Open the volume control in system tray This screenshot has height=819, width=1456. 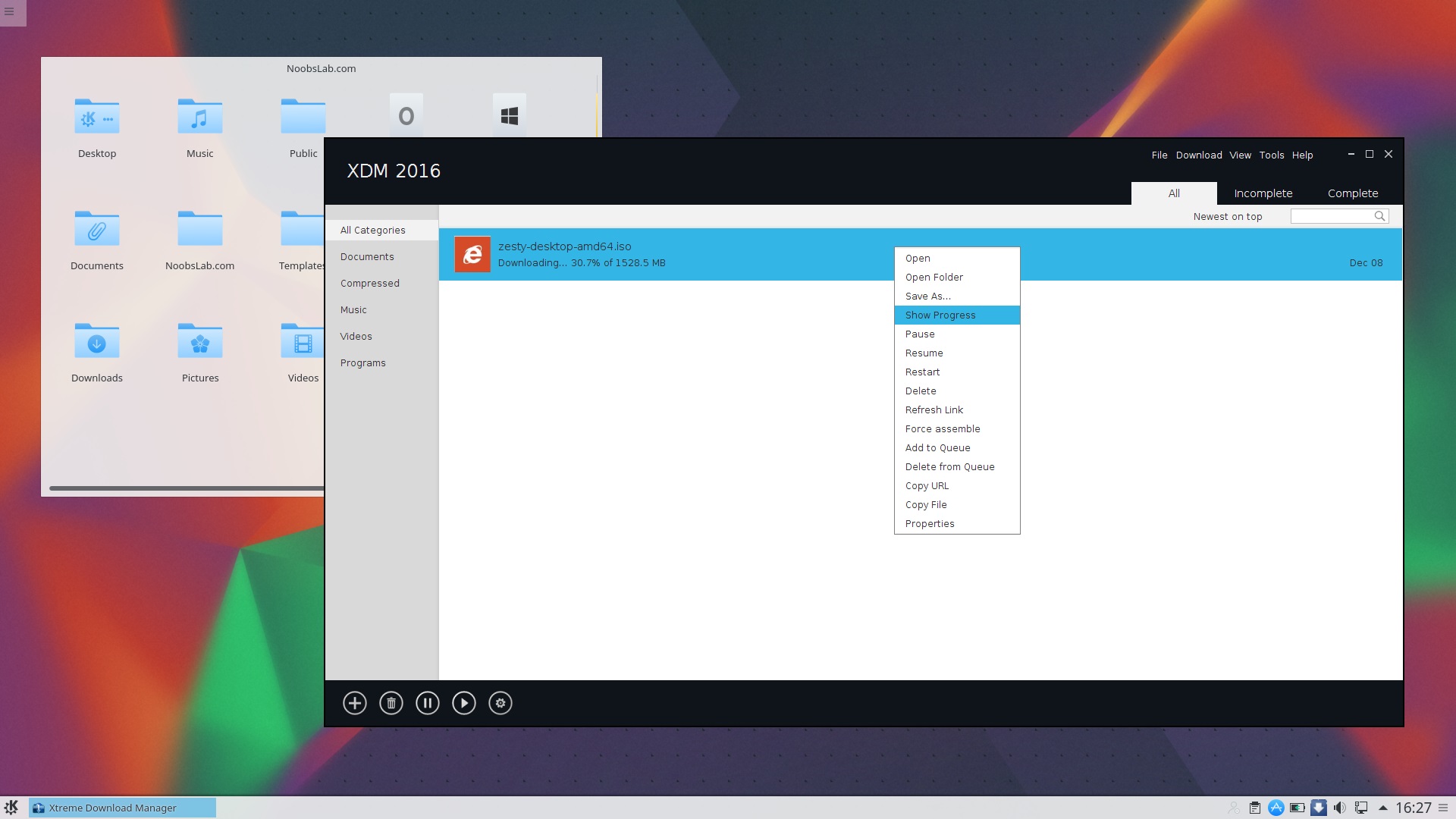[x=1340, y=808]
